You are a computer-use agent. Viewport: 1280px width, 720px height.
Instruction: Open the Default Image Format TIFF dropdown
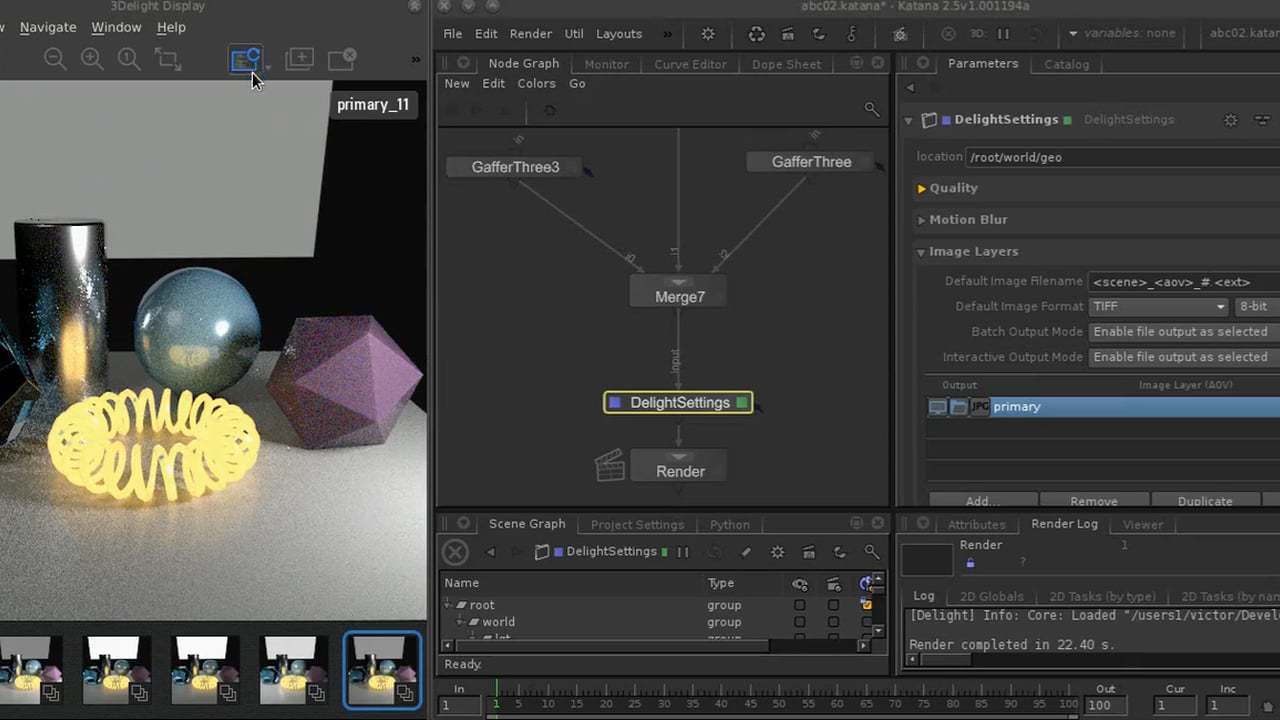pyautogui.click(x=1158, y=307)
